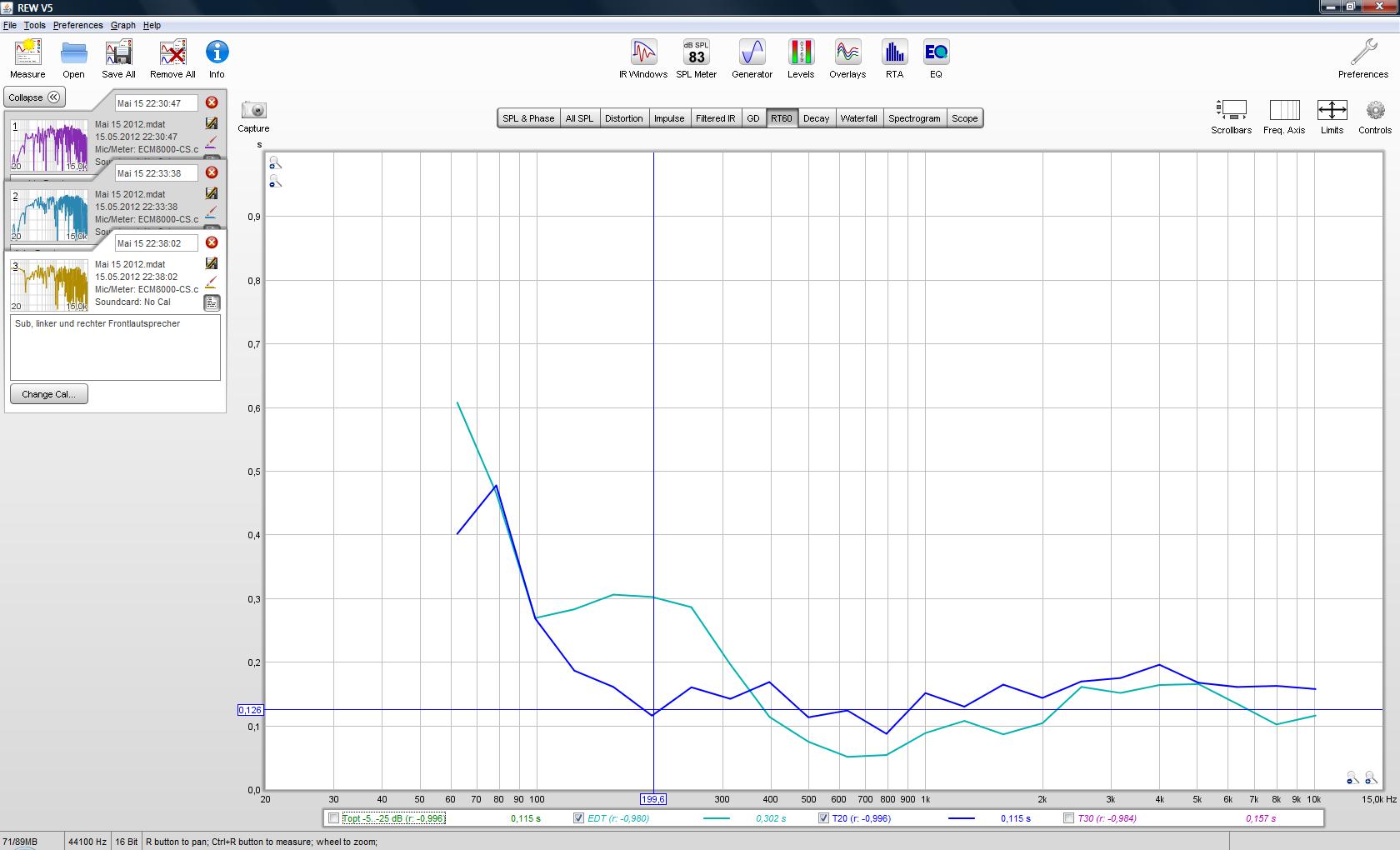
Task: Change trace colour of gold measurement 3
Action: 212,282
